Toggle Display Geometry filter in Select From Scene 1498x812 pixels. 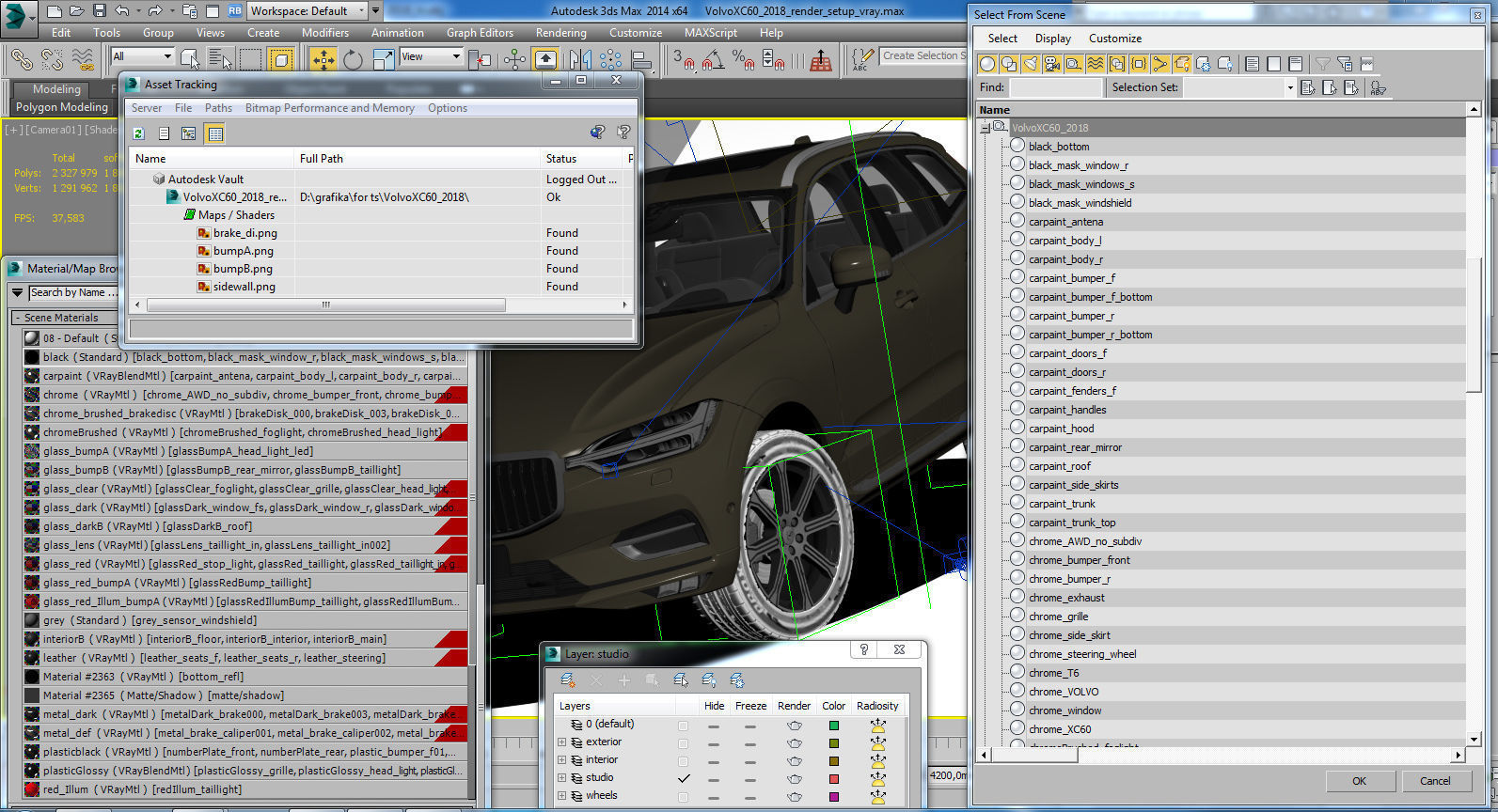(987, 64)
